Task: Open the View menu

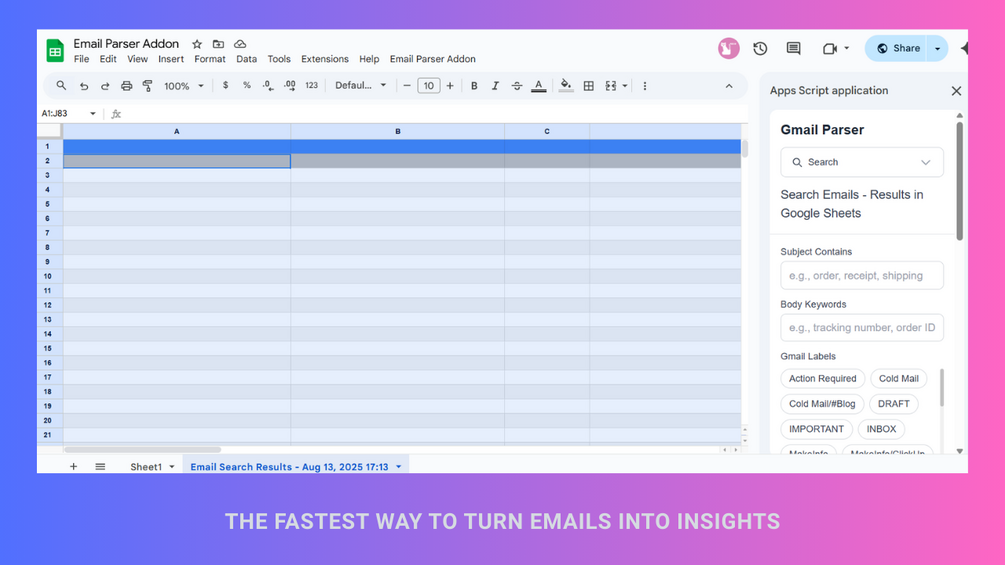Action: 137,59
